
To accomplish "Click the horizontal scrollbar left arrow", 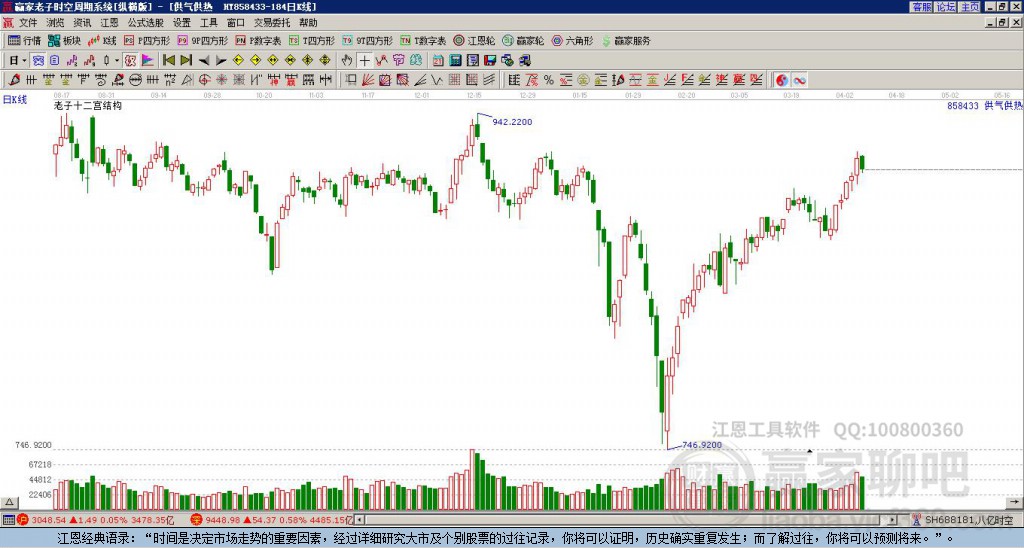I will pos(359,520).
